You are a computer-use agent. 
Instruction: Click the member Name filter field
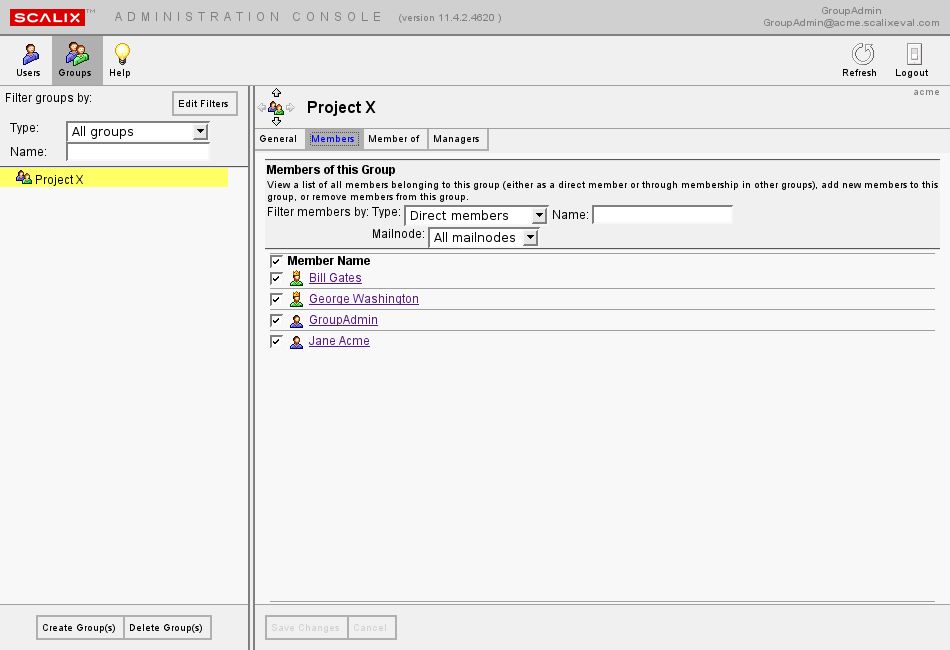click(x=662, y=215)
